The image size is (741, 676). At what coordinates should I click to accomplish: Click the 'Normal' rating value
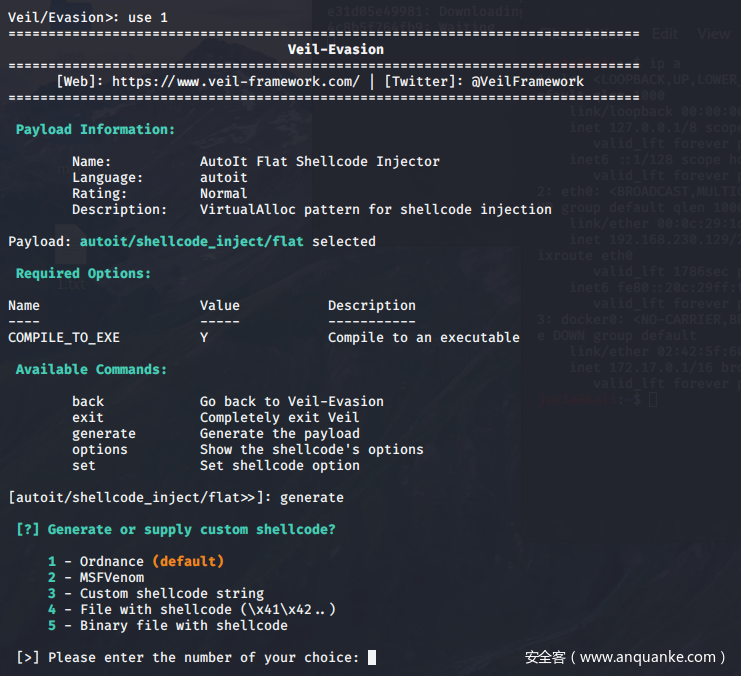(x=224, y=193)
